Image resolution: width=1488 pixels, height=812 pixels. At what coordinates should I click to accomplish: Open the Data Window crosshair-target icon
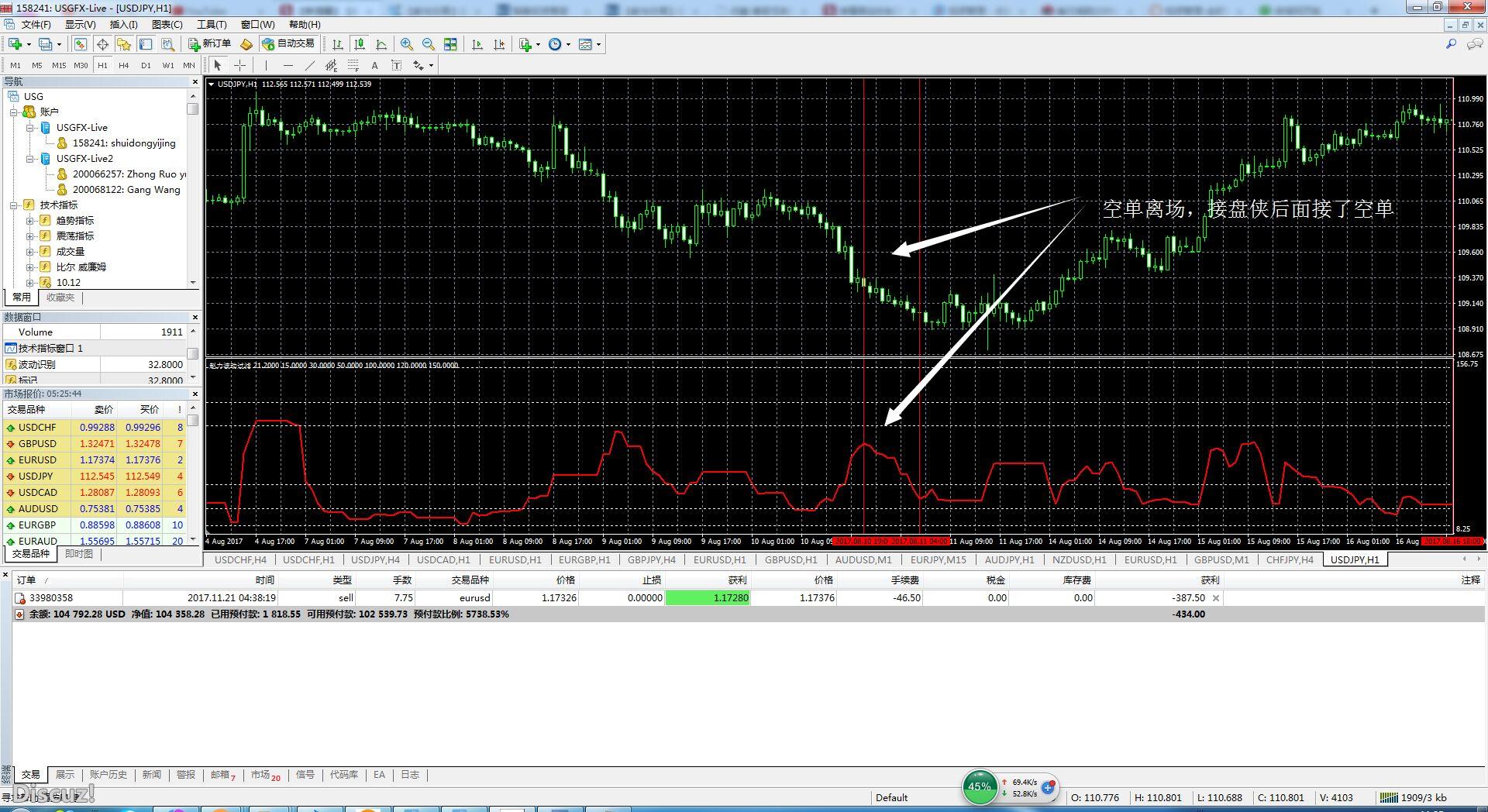[102, 44]
